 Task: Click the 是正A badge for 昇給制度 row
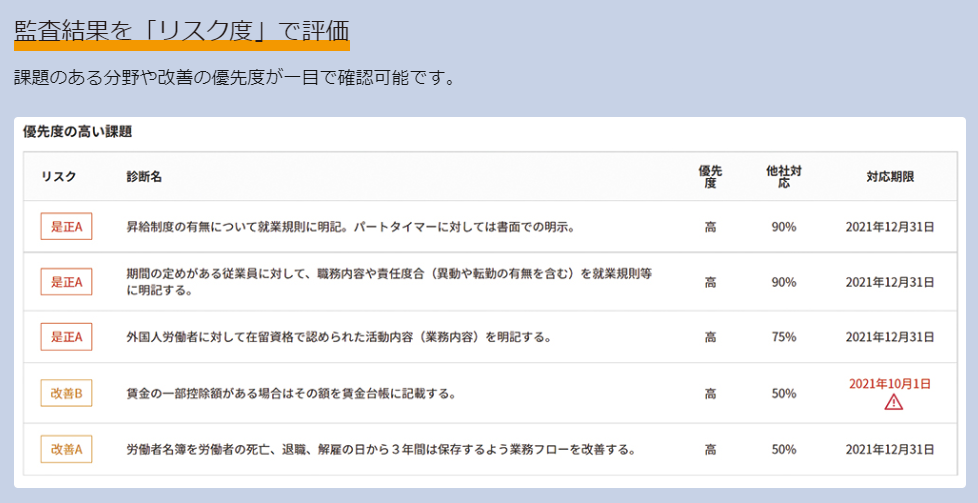[x=66, y=227]
